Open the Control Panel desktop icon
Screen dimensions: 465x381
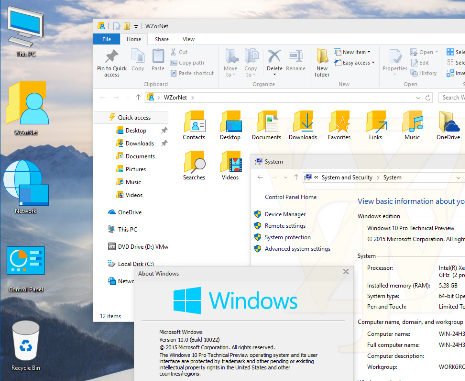point(26,269)
